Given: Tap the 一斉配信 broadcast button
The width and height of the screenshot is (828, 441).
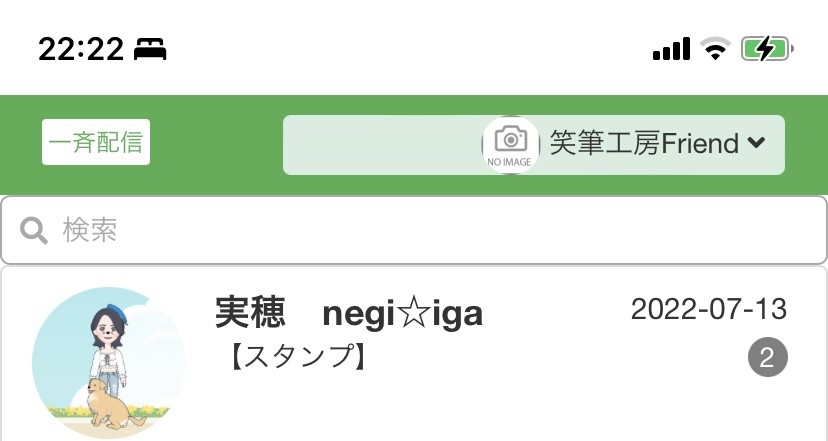Looking at the screenshot, I should click(96, 142).
